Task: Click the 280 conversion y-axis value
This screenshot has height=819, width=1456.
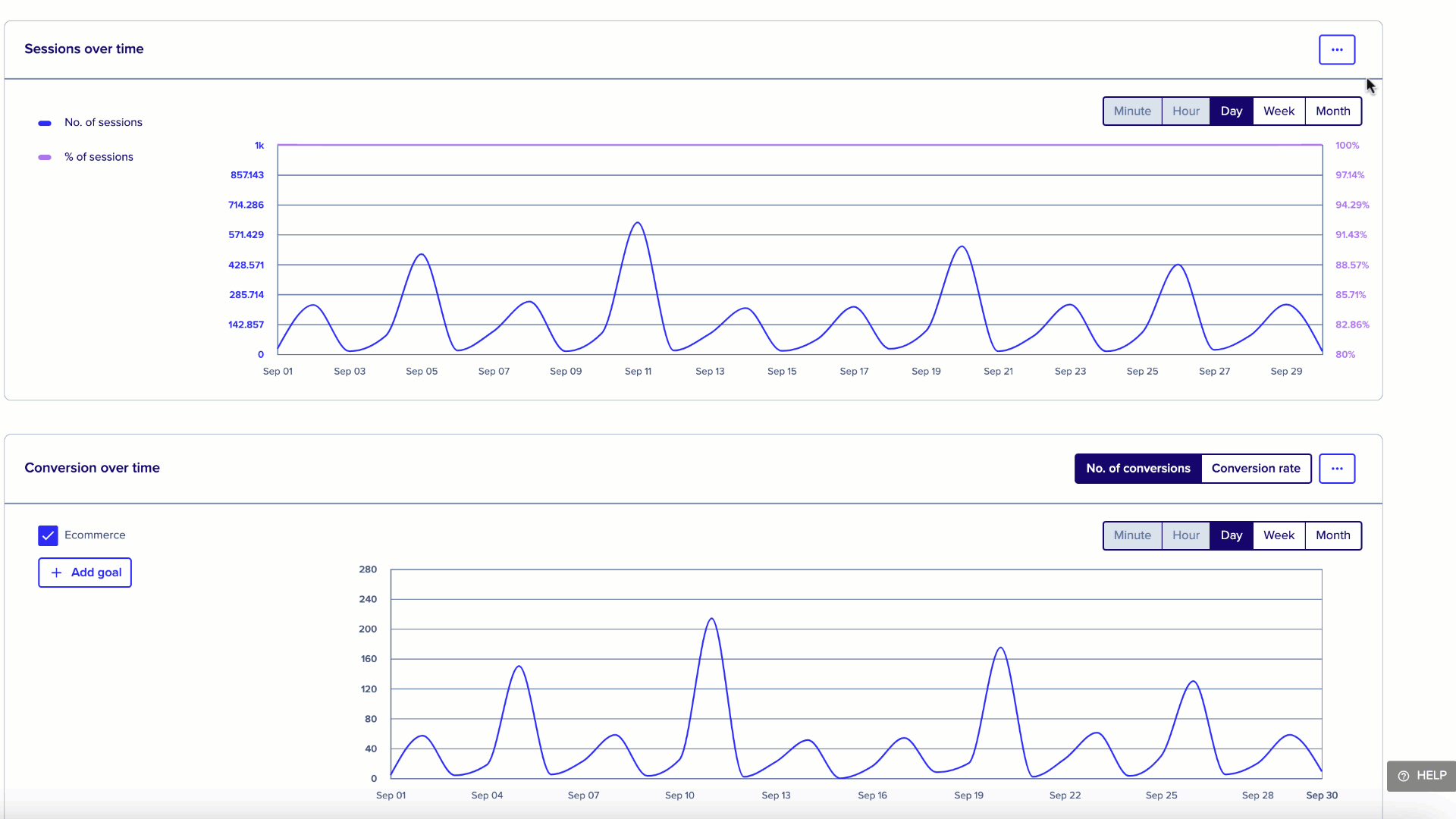Action: (x=368, y=570)
